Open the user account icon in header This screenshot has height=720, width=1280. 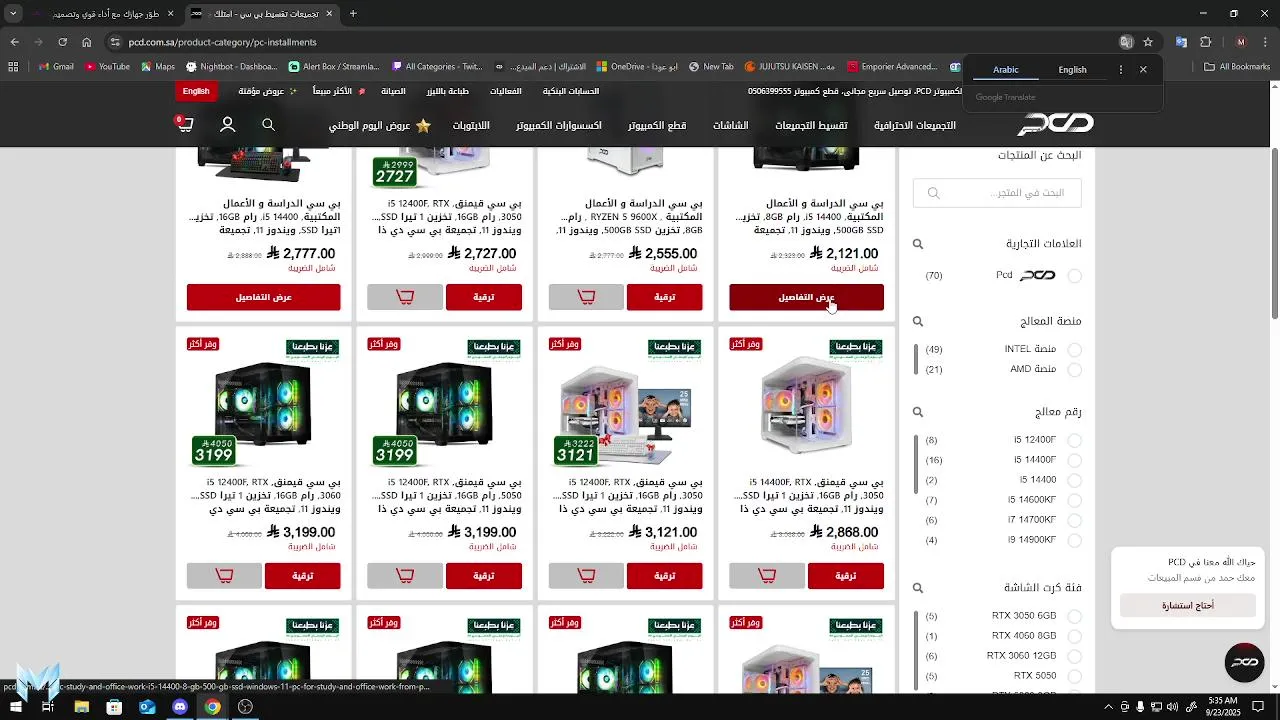pos(227,125)
